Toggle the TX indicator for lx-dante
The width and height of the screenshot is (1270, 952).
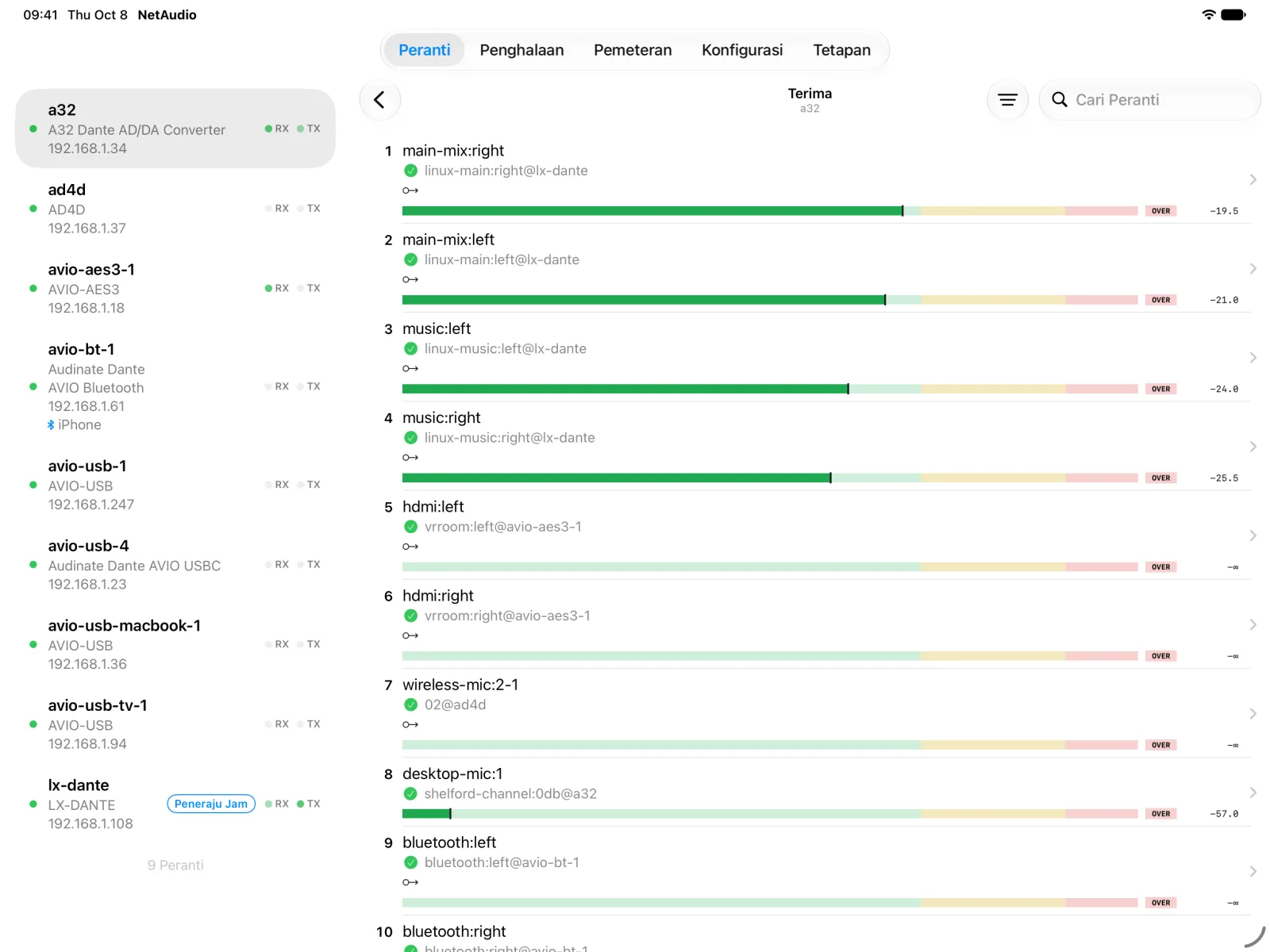[x=309, y=804]
